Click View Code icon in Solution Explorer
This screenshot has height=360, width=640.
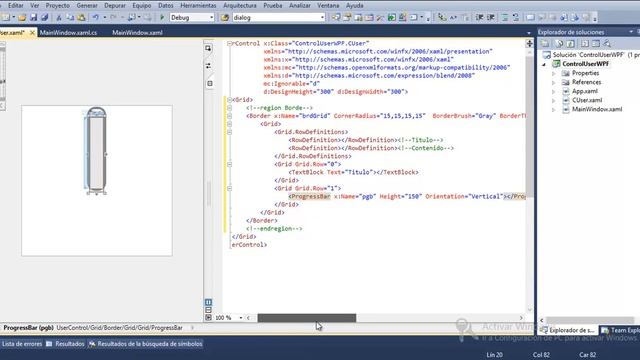(x=585, y=43)
